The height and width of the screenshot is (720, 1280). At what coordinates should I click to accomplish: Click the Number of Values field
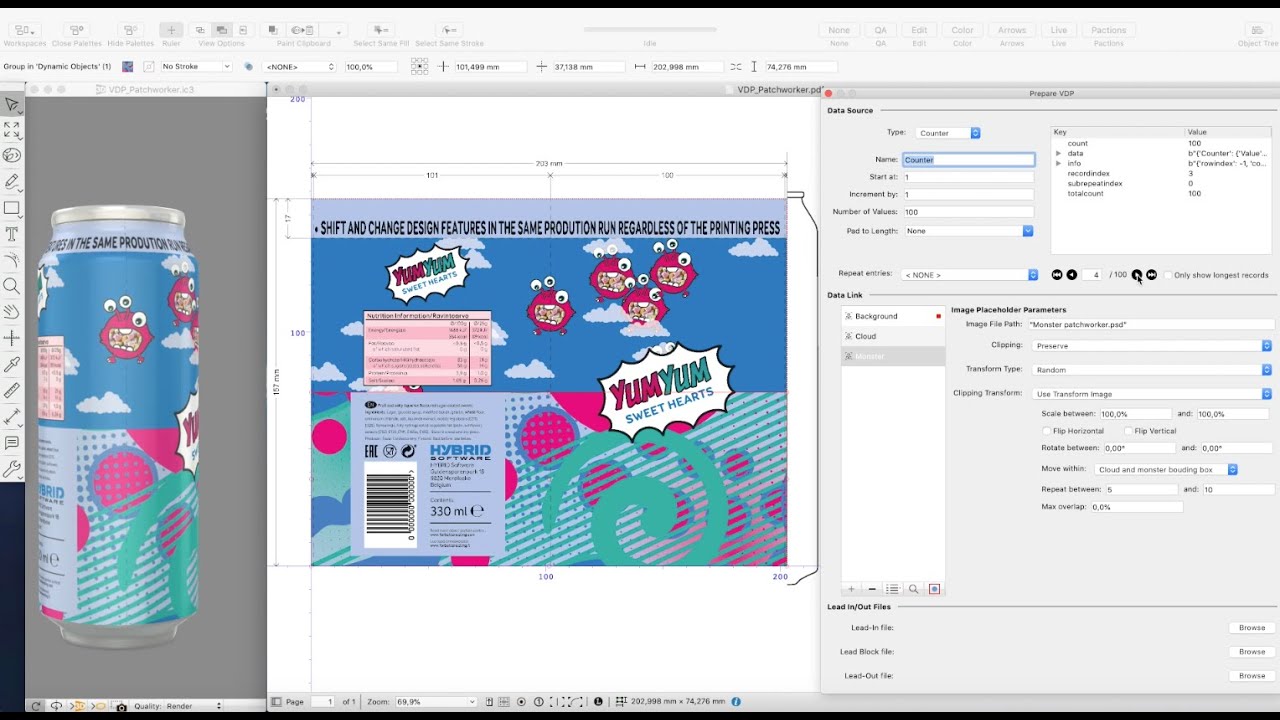coord(968,212)
